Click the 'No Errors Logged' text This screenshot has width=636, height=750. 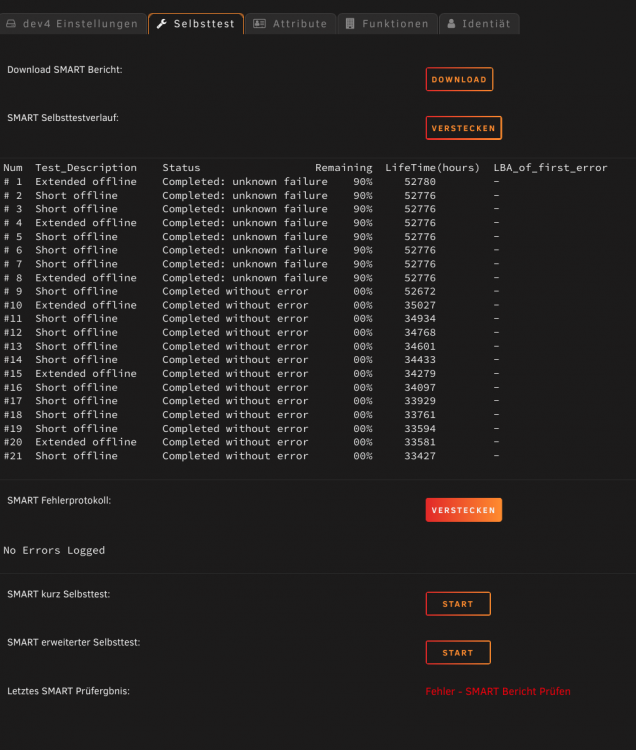(54, 550)
